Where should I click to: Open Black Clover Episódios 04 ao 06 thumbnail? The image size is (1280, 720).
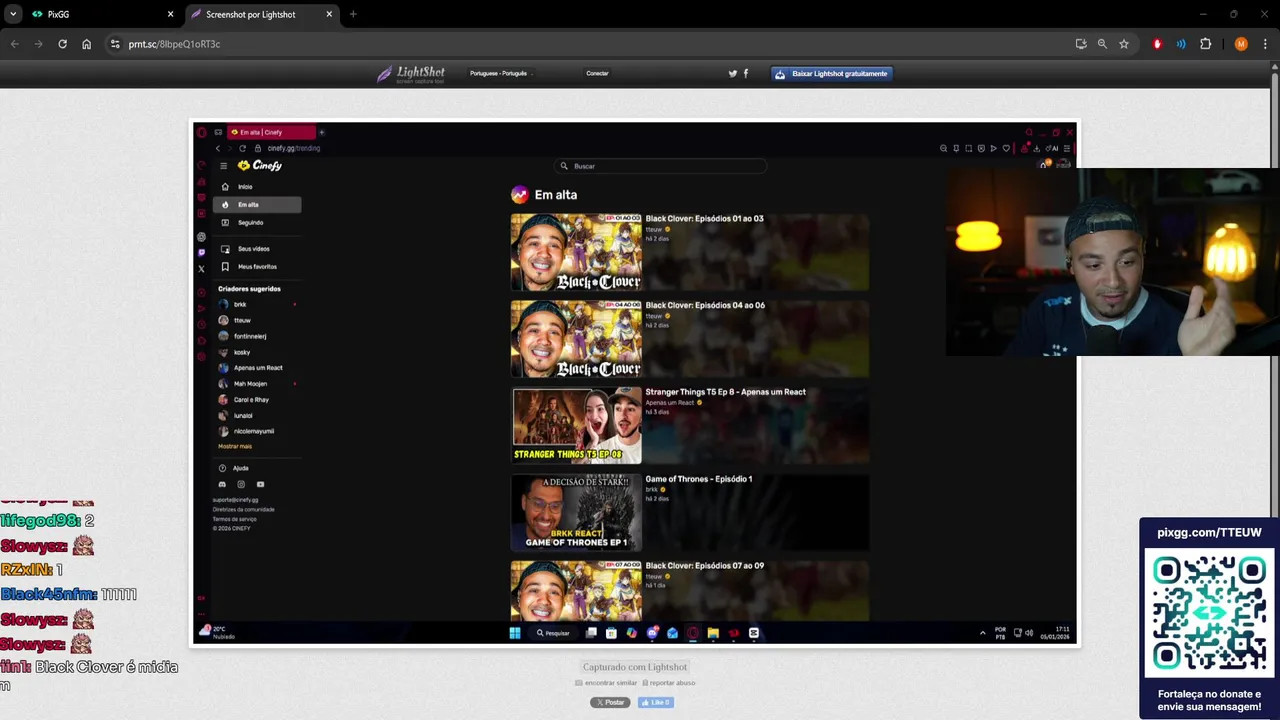click(576, 339)
